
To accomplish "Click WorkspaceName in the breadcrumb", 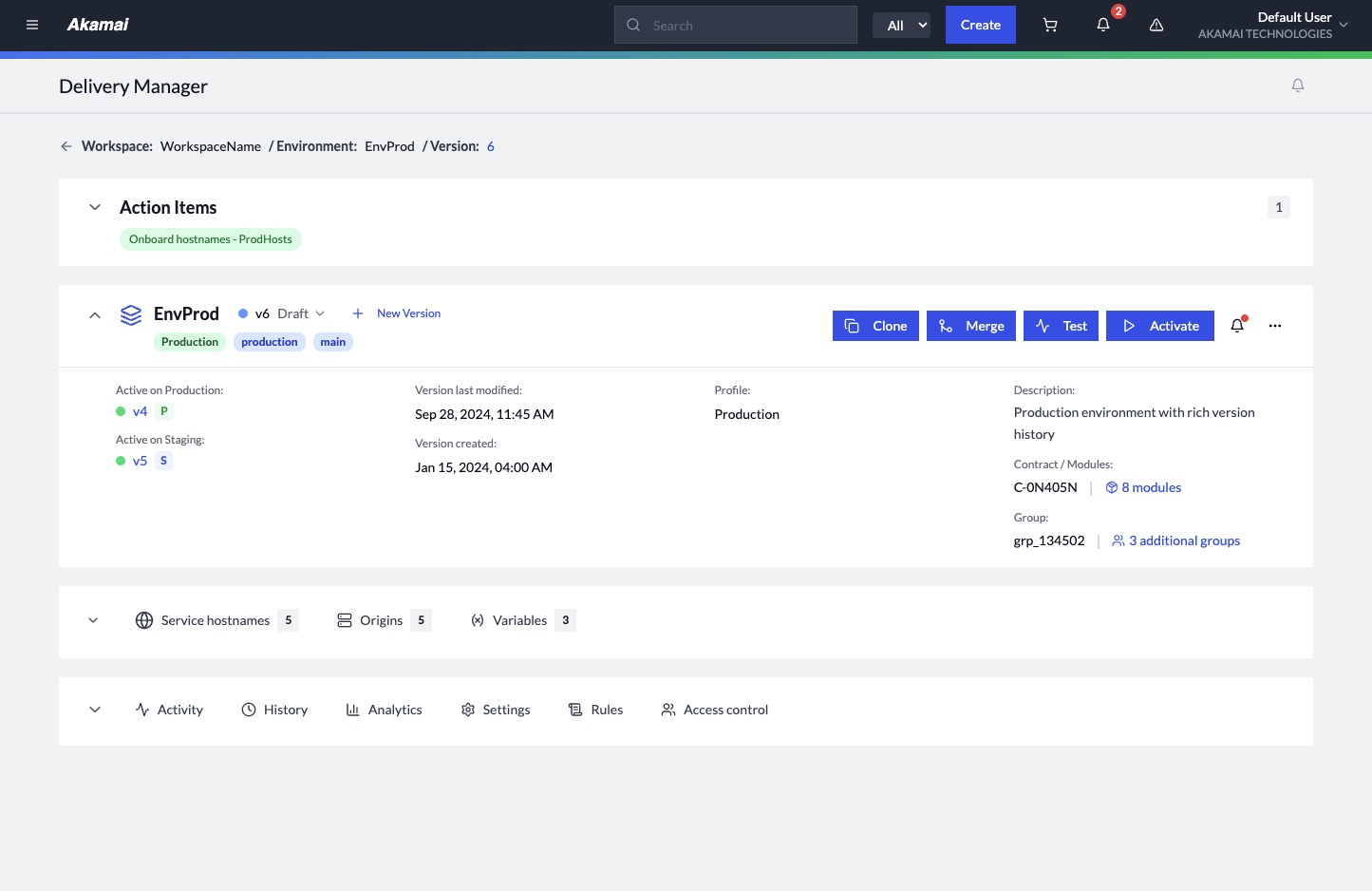I will [x=211, y=146].
